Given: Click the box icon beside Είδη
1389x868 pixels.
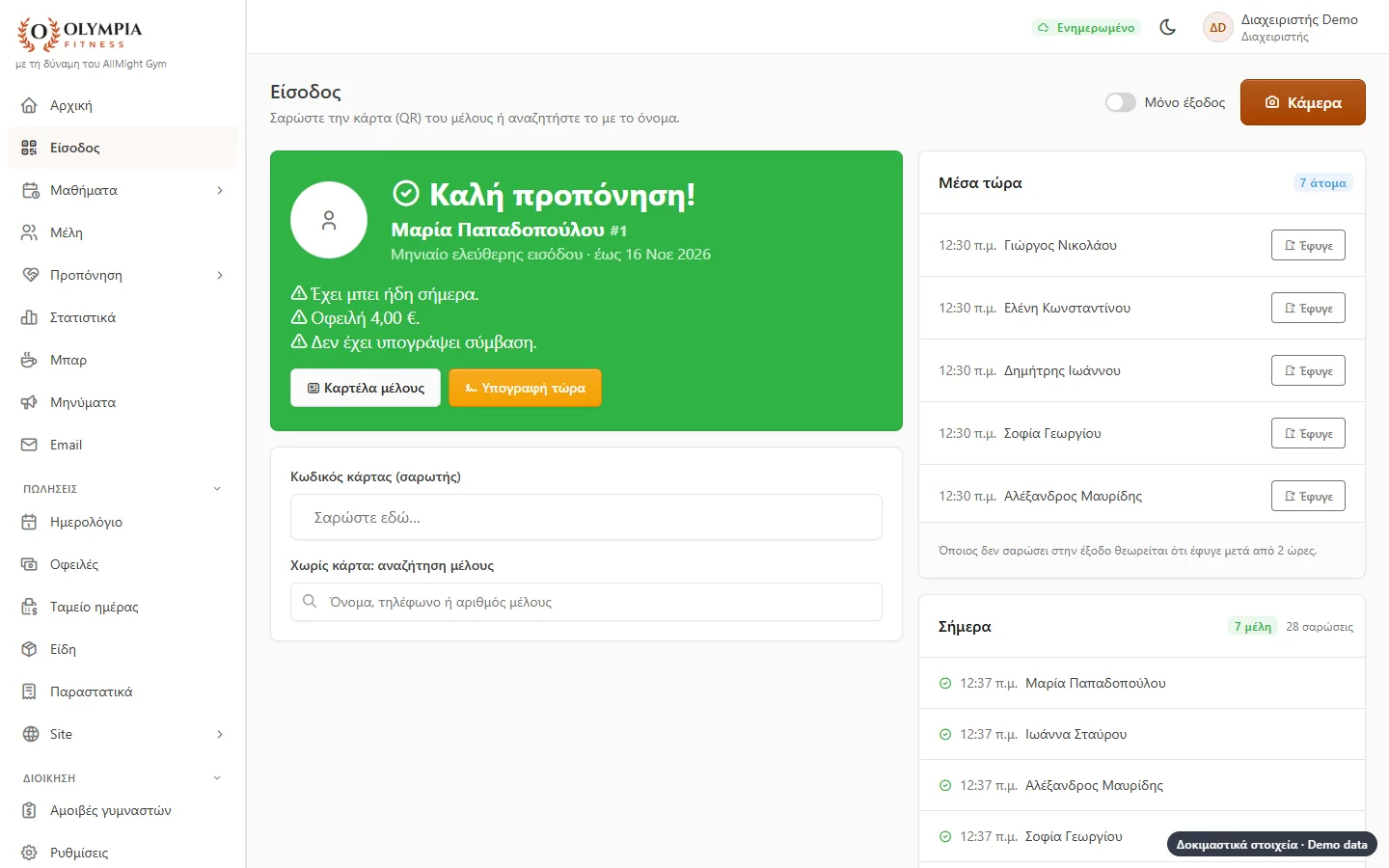Looking at the screenshot, I should click(x=30, y=649).
